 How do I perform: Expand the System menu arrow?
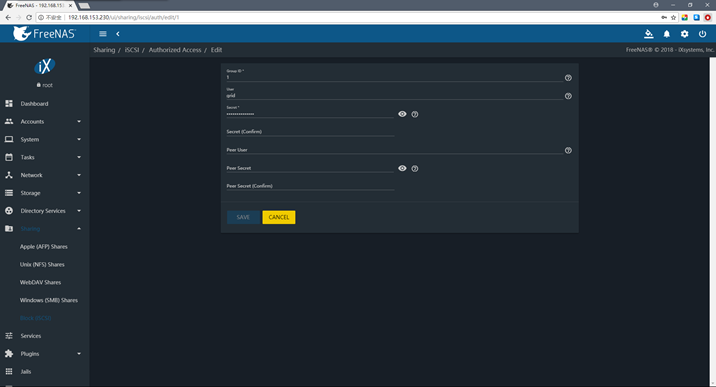(79, 139)
